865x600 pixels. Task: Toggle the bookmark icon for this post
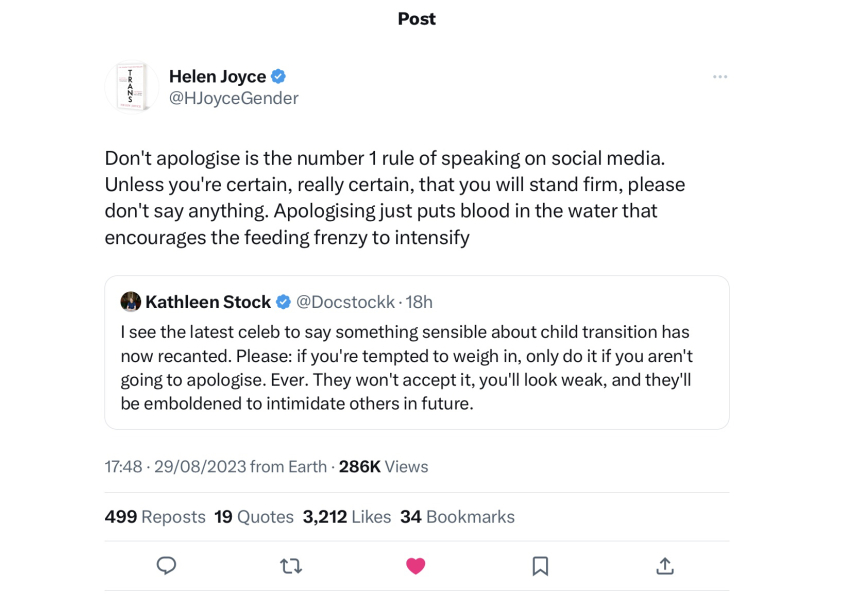(x=540, y=566)
